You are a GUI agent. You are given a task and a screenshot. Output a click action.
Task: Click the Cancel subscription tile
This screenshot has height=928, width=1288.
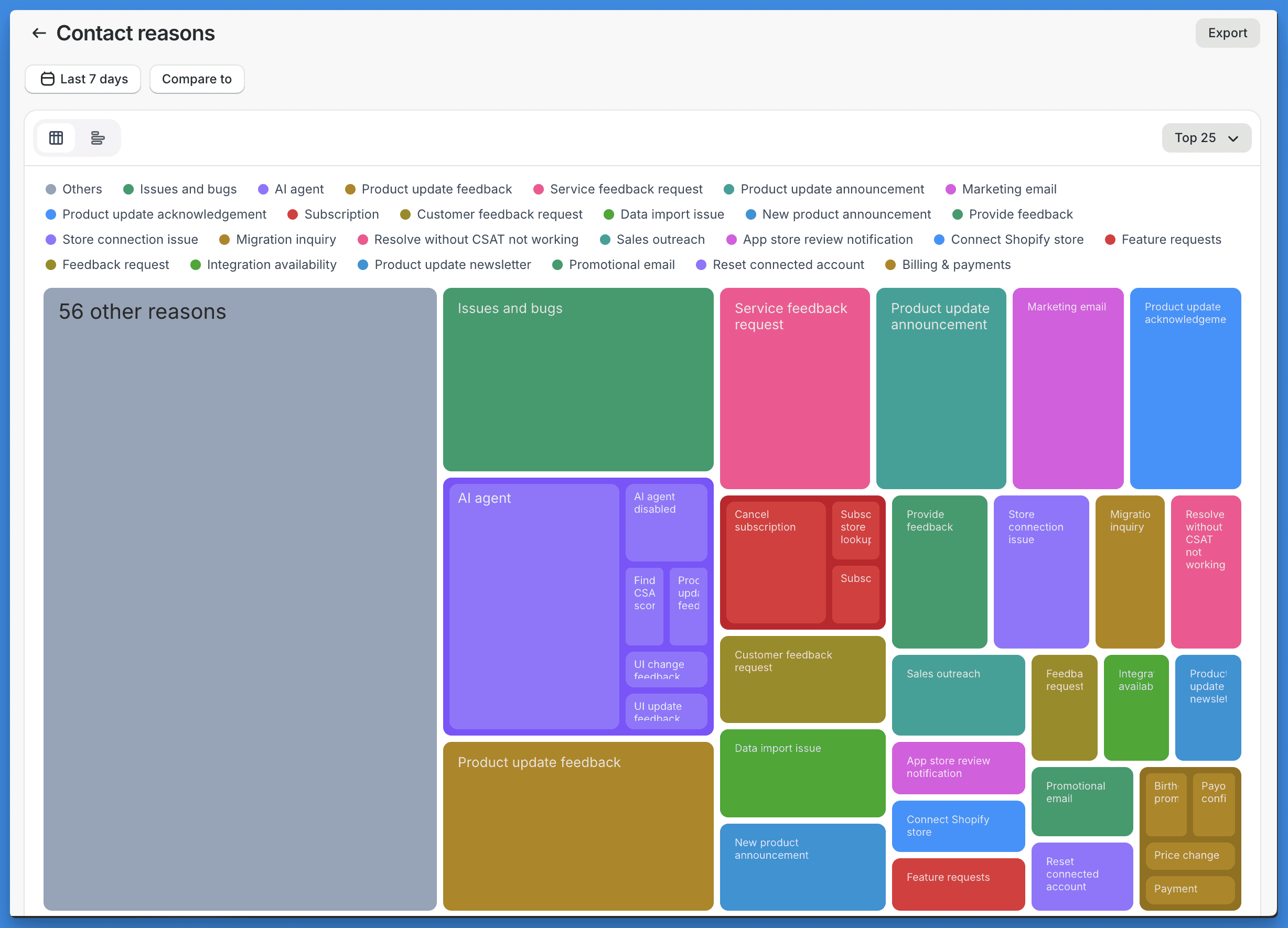pyautogui.click(x=775, y=562)
